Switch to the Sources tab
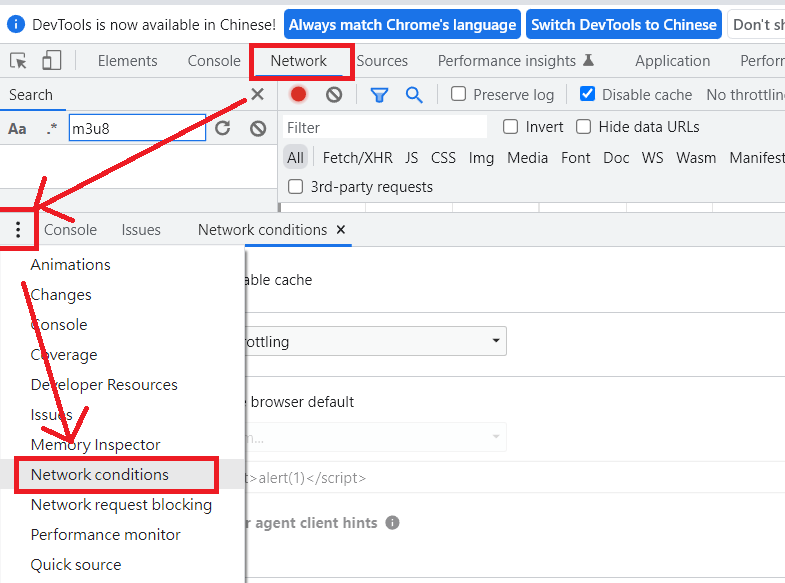This screenshot has width=785, height=583. click(x=382, y=61)
